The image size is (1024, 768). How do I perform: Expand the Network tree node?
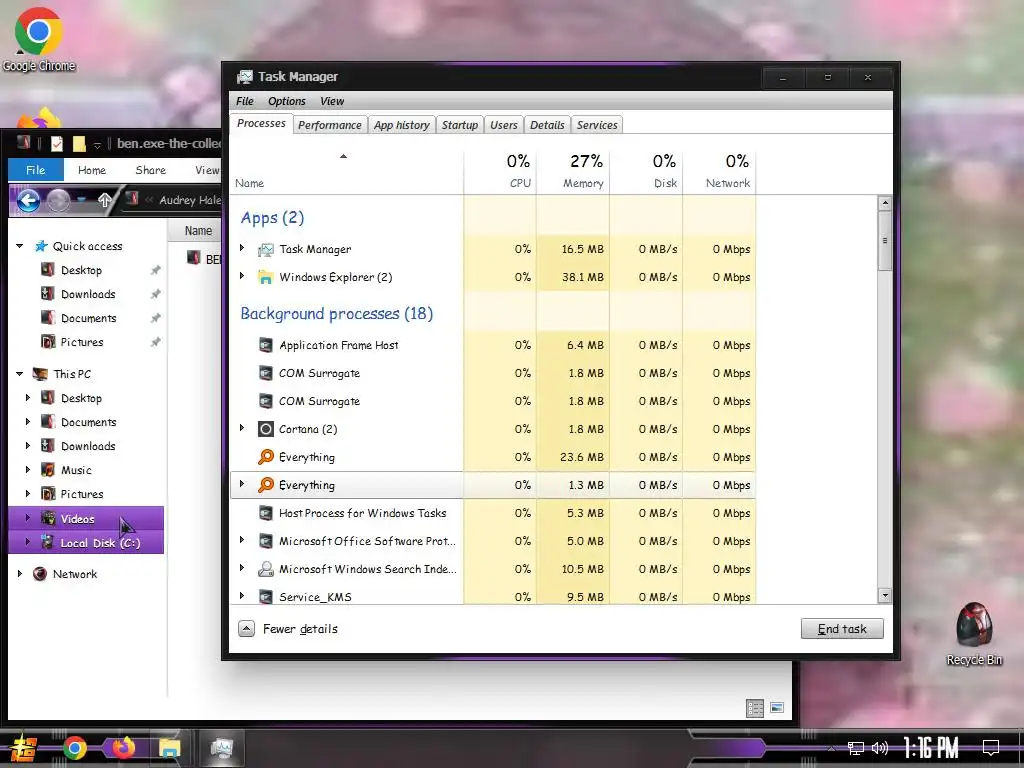coord(20,573)
